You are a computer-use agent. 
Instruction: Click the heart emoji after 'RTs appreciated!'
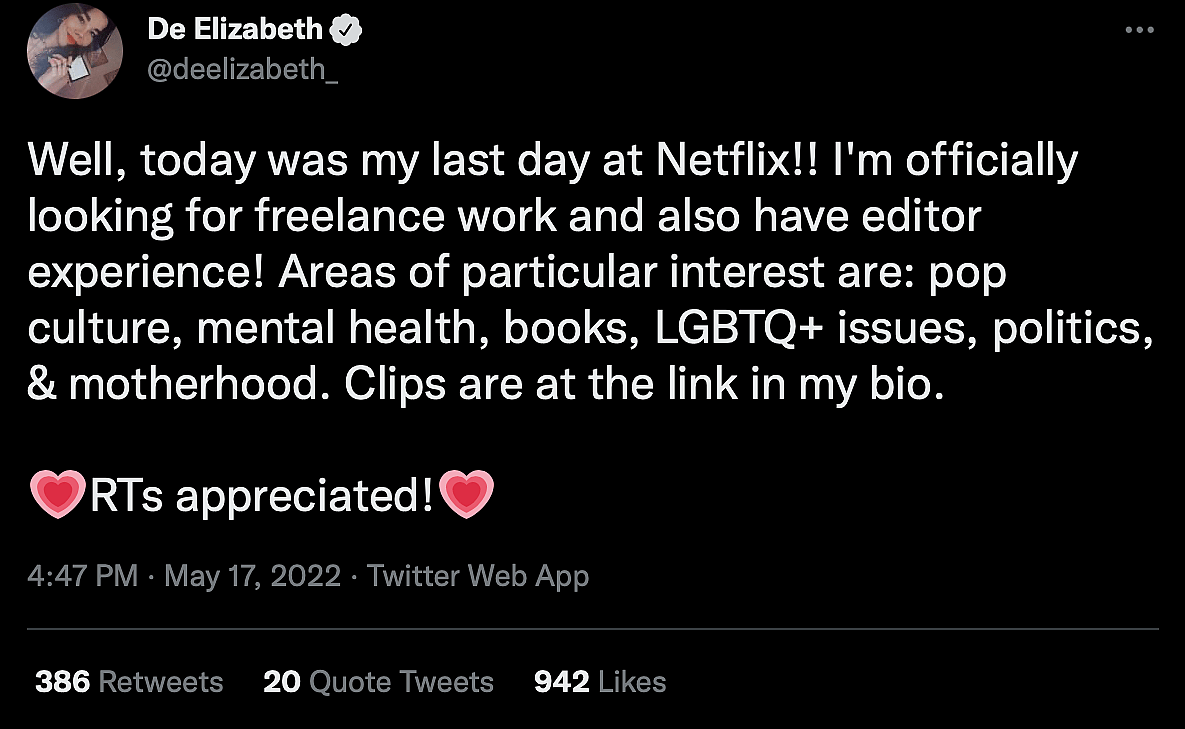pyautogui.click(x=466, y=496)
